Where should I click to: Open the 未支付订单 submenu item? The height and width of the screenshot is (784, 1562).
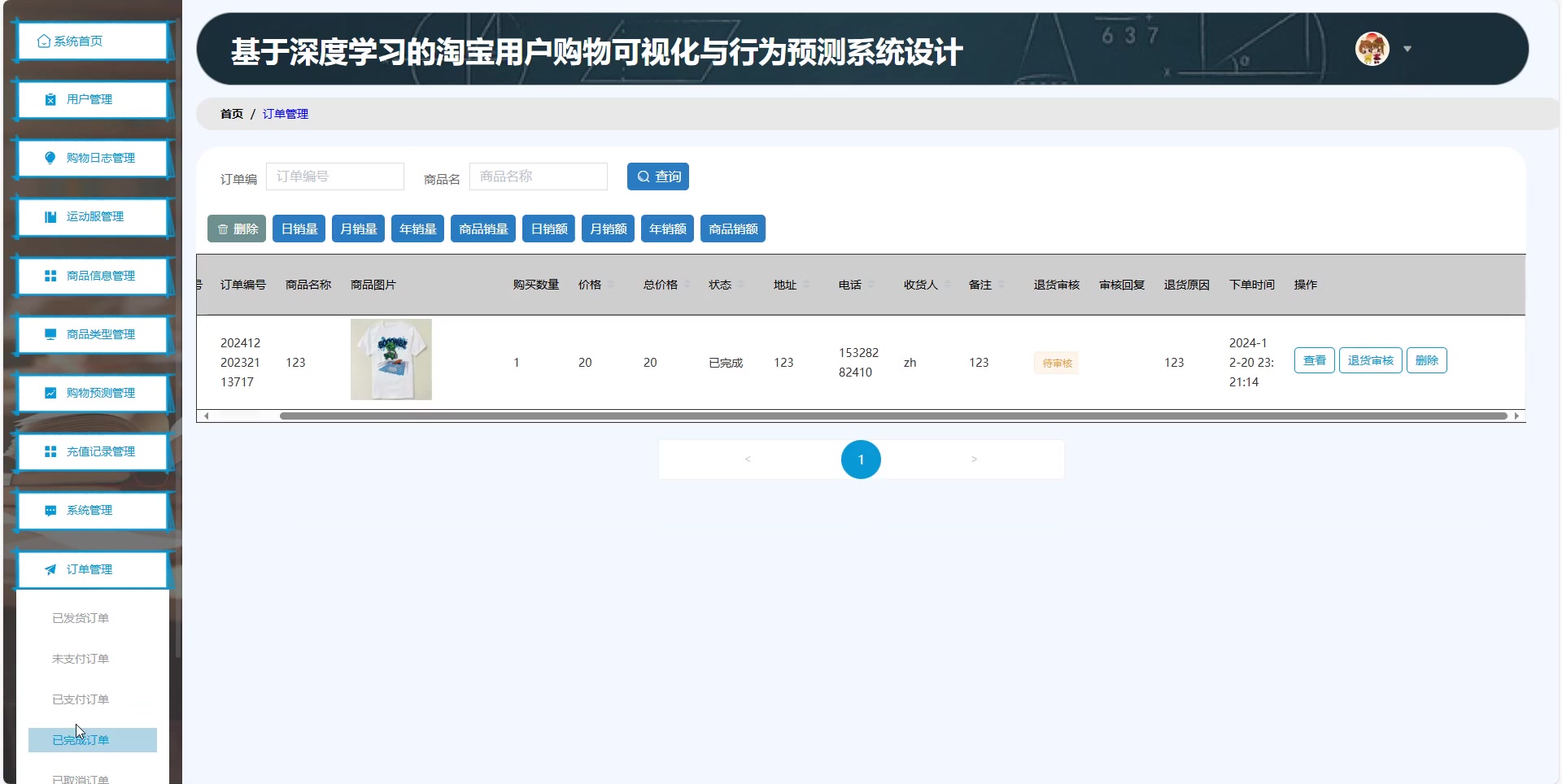tap(81, 659)
